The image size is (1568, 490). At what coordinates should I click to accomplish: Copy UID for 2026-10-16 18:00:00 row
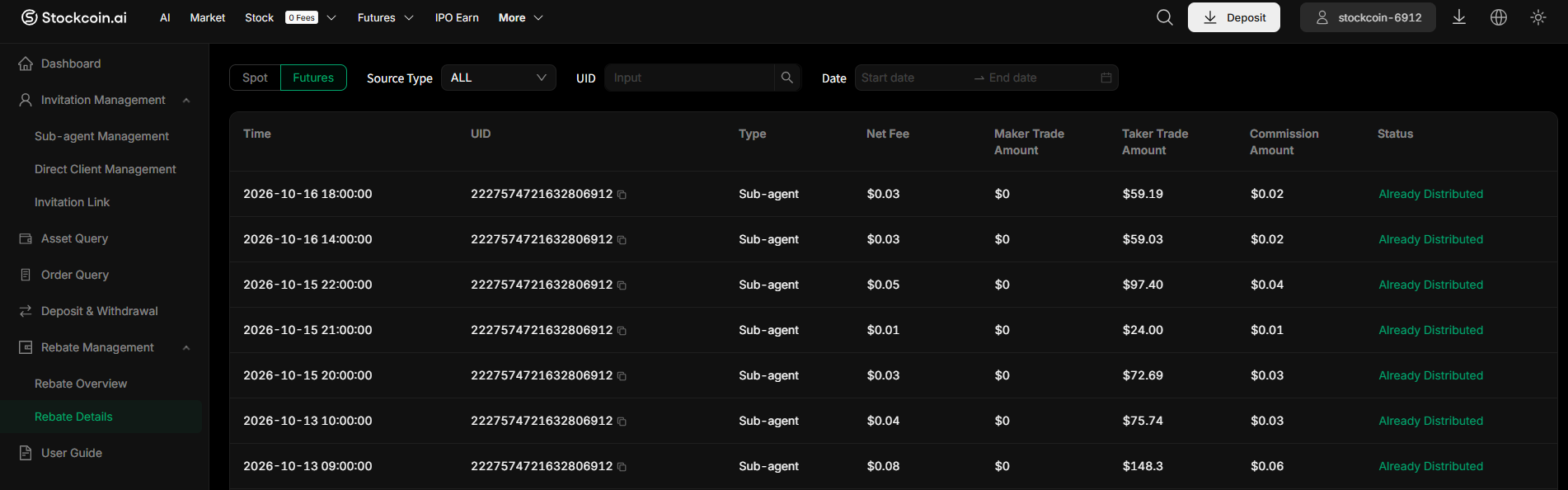click(x=622, y=195)
